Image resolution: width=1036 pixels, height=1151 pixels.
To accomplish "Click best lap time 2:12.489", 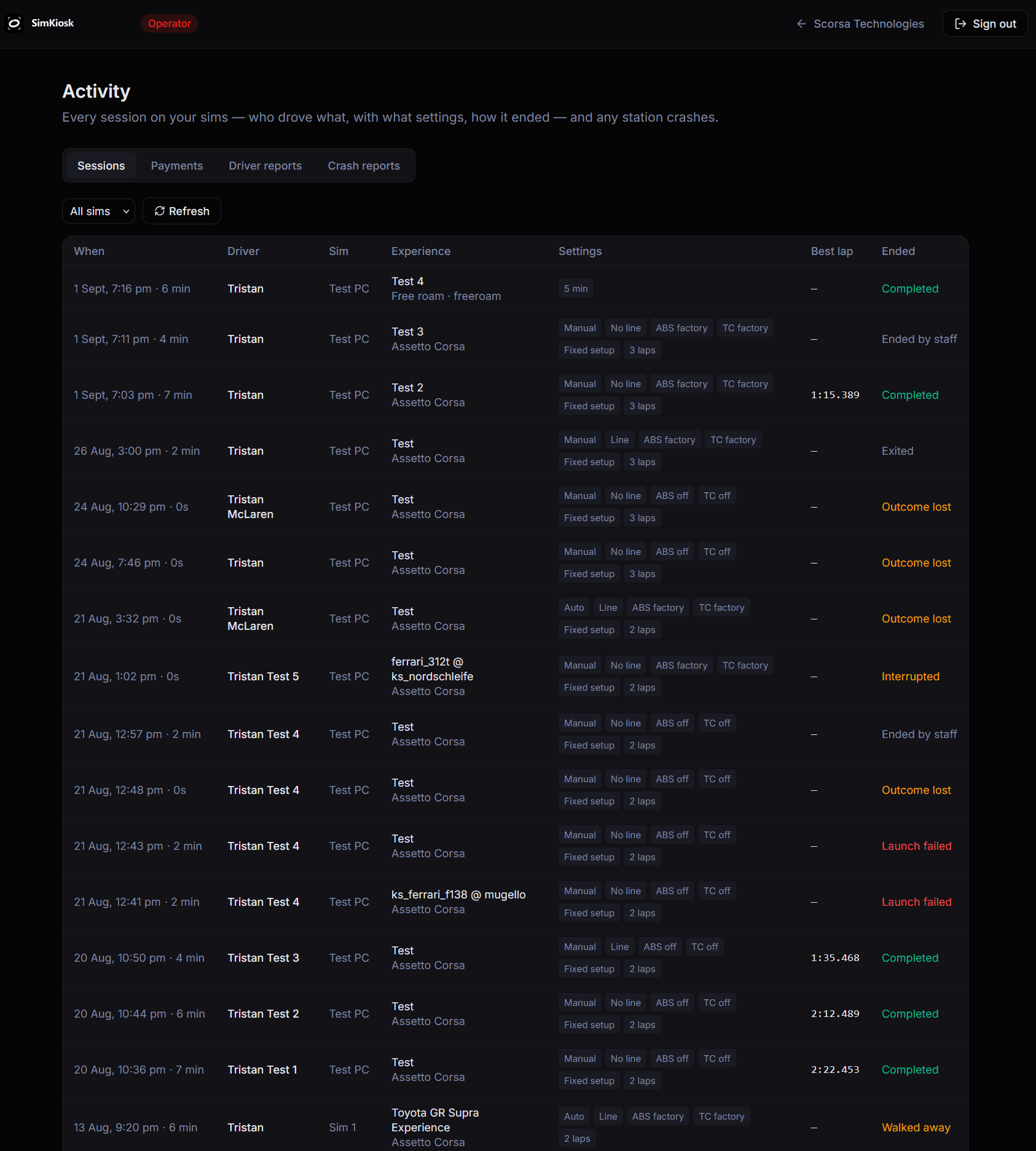I will 835,1014.
